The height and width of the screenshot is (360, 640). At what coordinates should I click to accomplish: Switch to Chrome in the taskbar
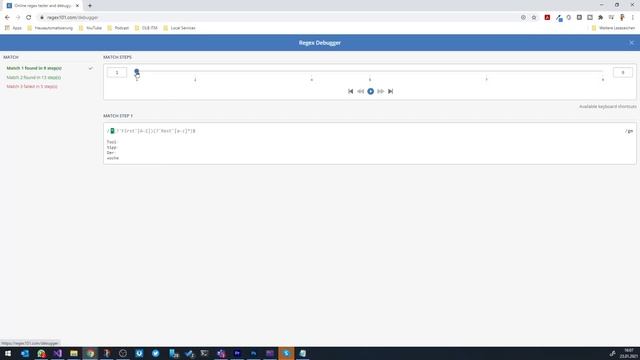(x=90, y=353)
